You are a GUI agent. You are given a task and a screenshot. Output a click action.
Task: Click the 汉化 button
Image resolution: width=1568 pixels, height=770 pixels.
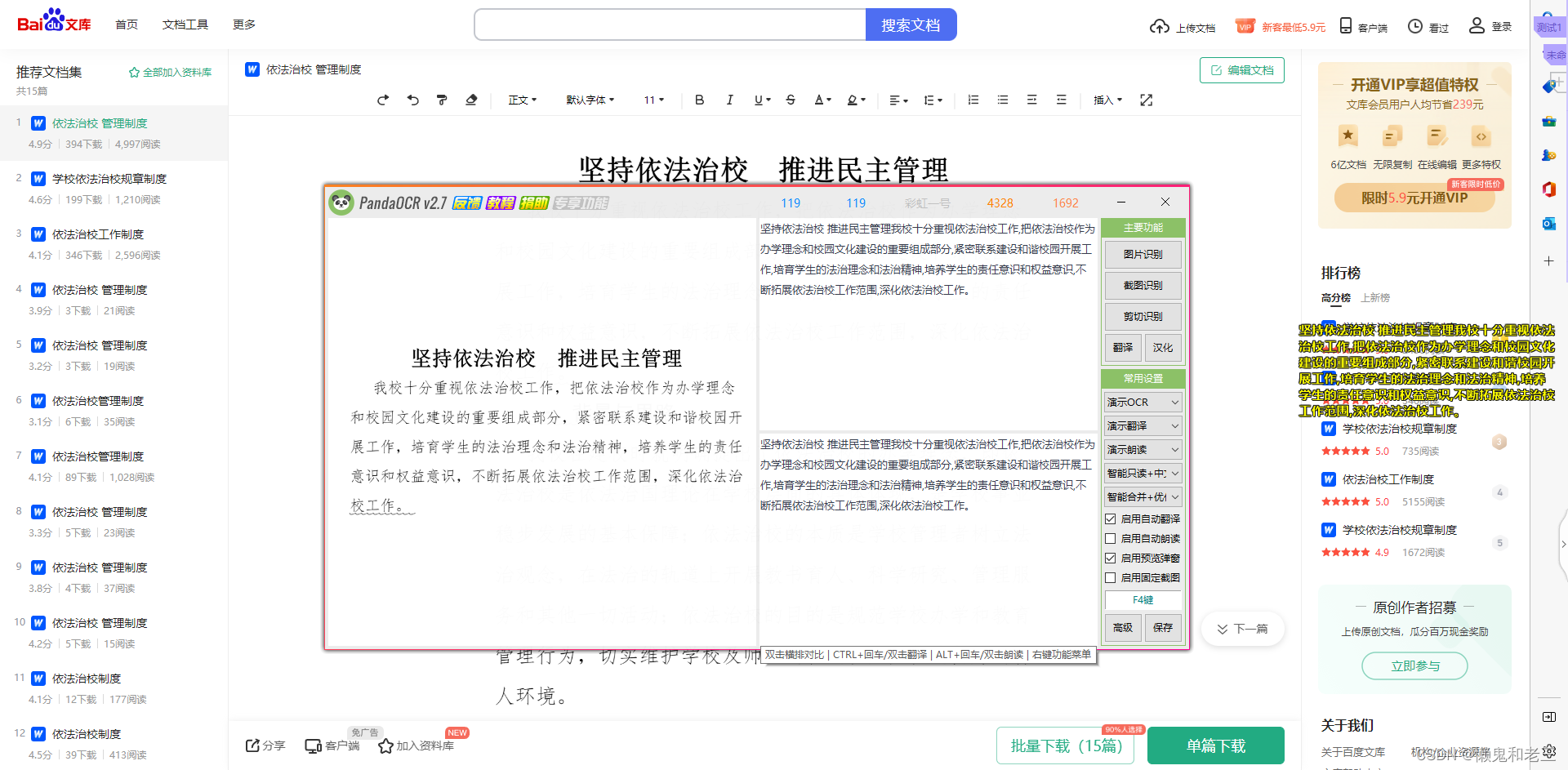[x=1163, y=347]
